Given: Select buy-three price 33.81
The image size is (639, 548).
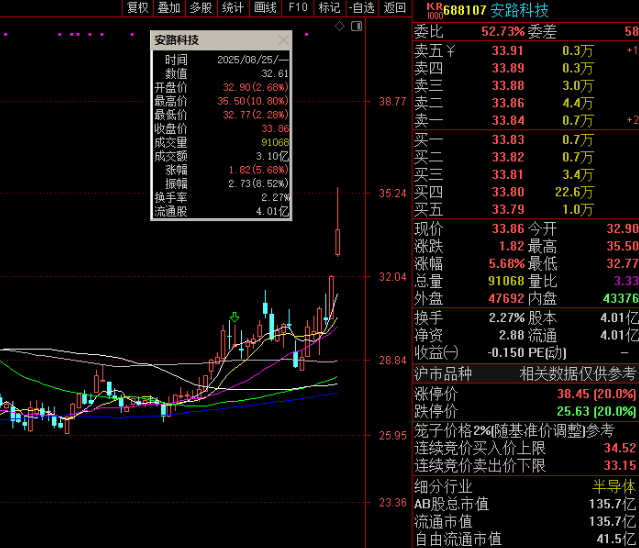Looking at the screenshot, I should [507, 175].
